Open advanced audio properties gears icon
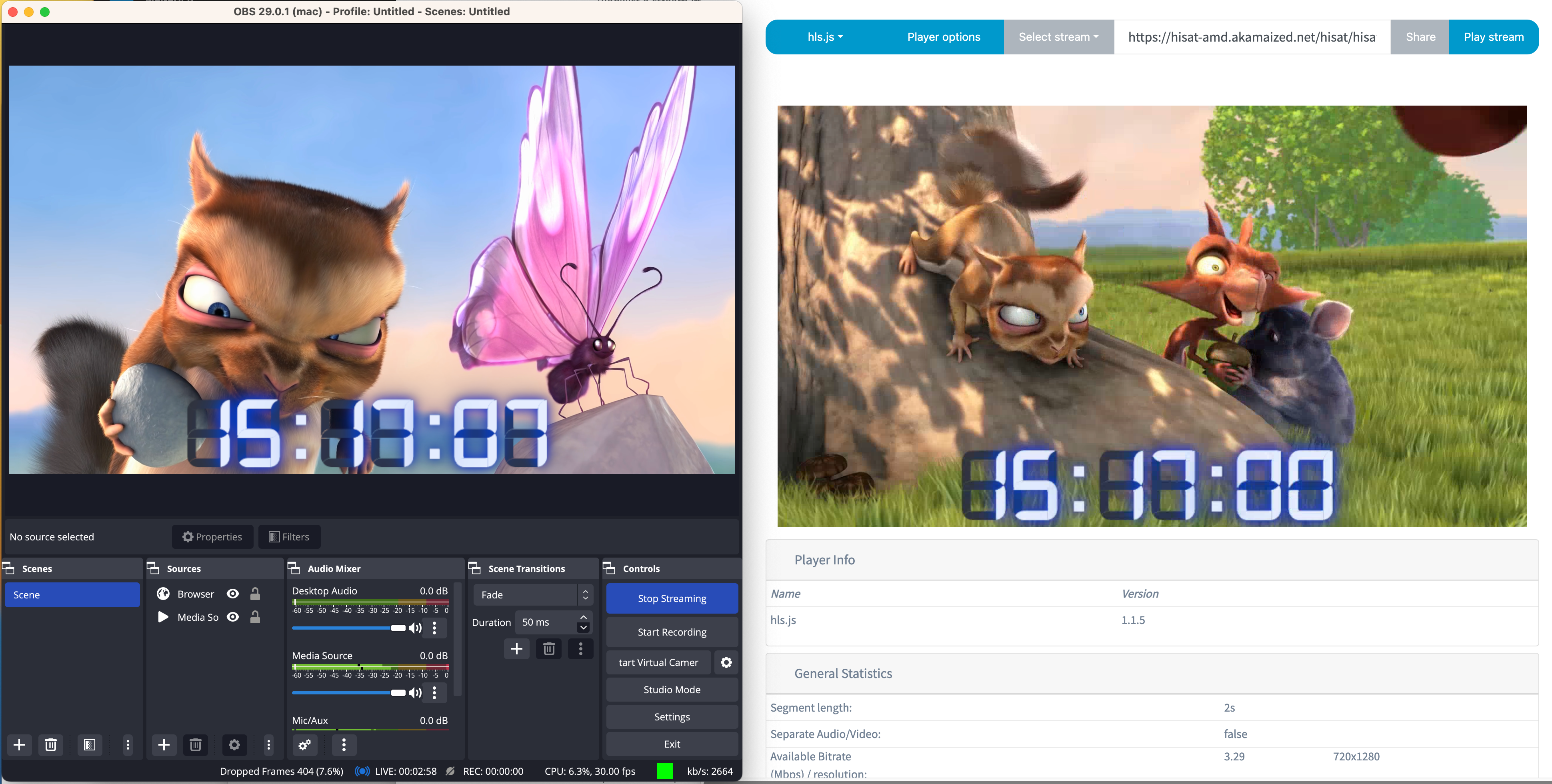The height and width of the screenshot is (784, 1552). tap(305, 745)
